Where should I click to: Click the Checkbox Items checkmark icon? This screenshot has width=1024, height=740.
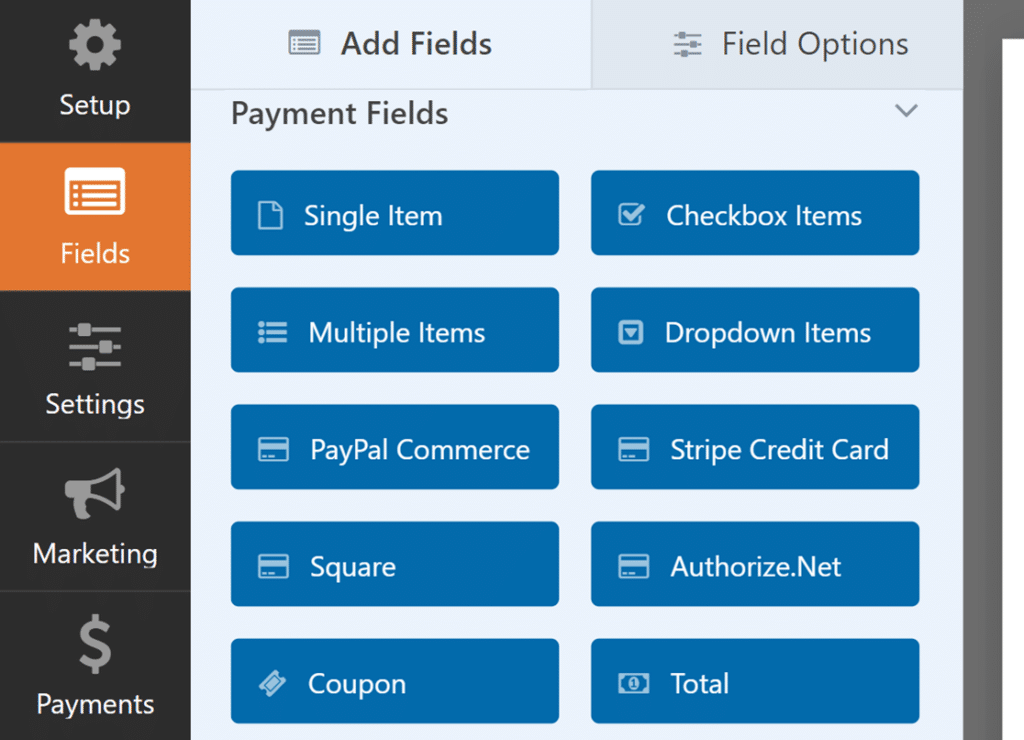(631, 215)
